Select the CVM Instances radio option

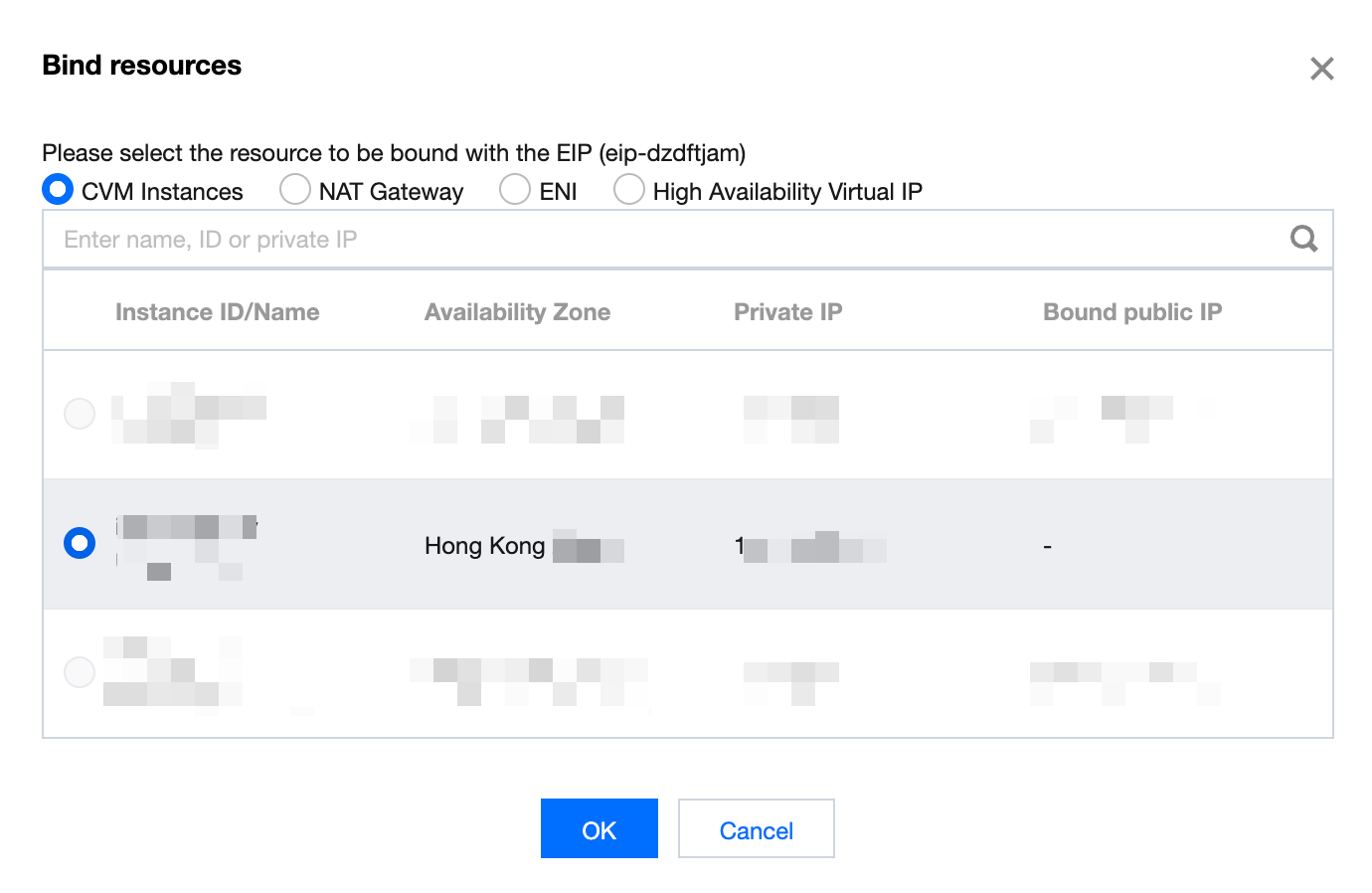click(x=58, y=189)
